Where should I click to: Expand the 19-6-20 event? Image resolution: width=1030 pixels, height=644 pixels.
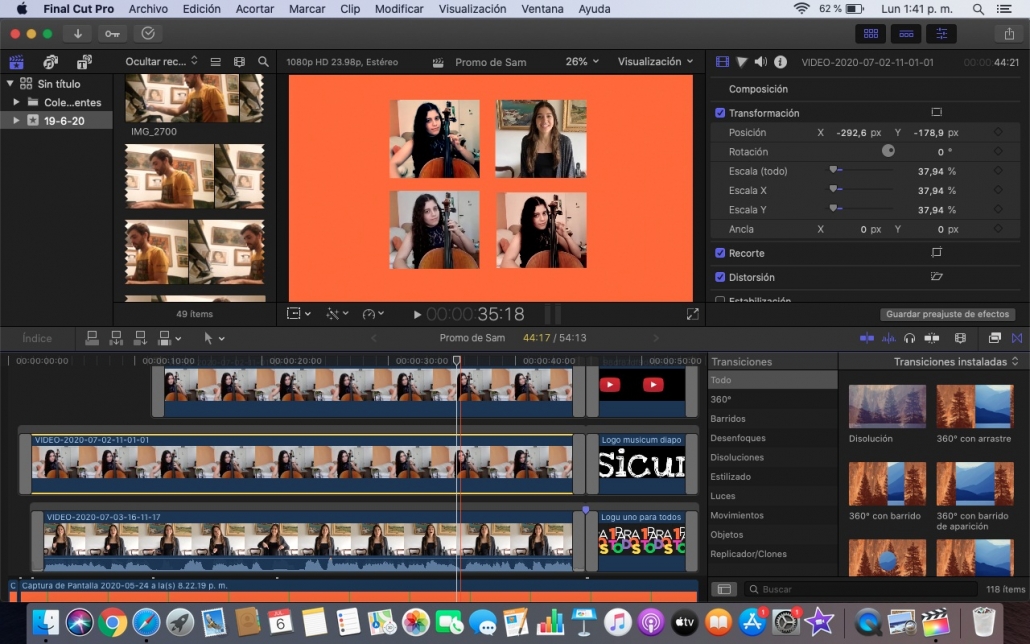pyautogui.click(x=16, y=121)
